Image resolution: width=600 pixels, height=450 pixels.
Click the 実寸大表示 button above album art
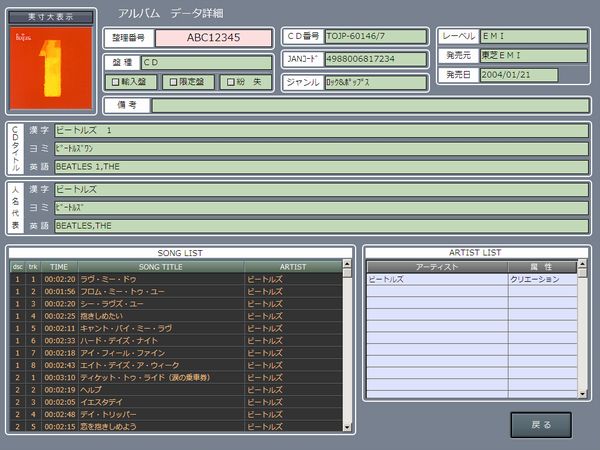click(51, 17)
